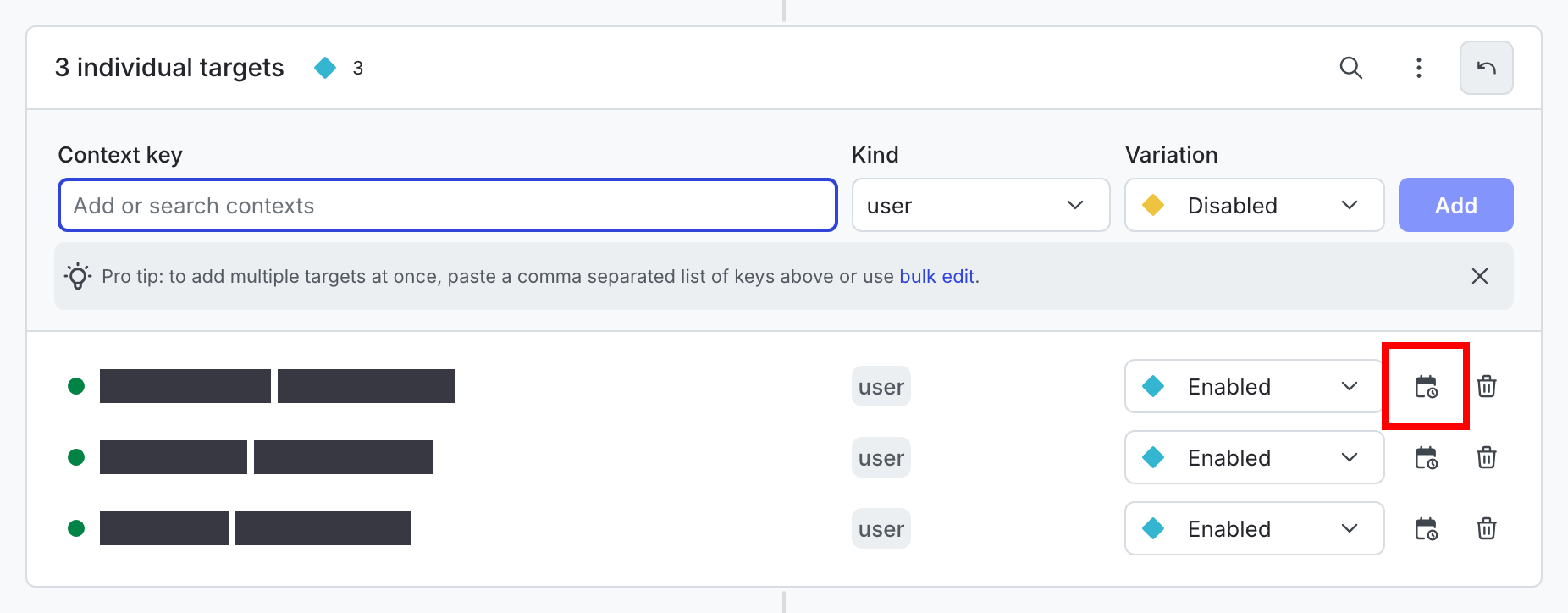Open the Kind dropdown showing user
The image size is (1568, 613).
coord(980,205)
